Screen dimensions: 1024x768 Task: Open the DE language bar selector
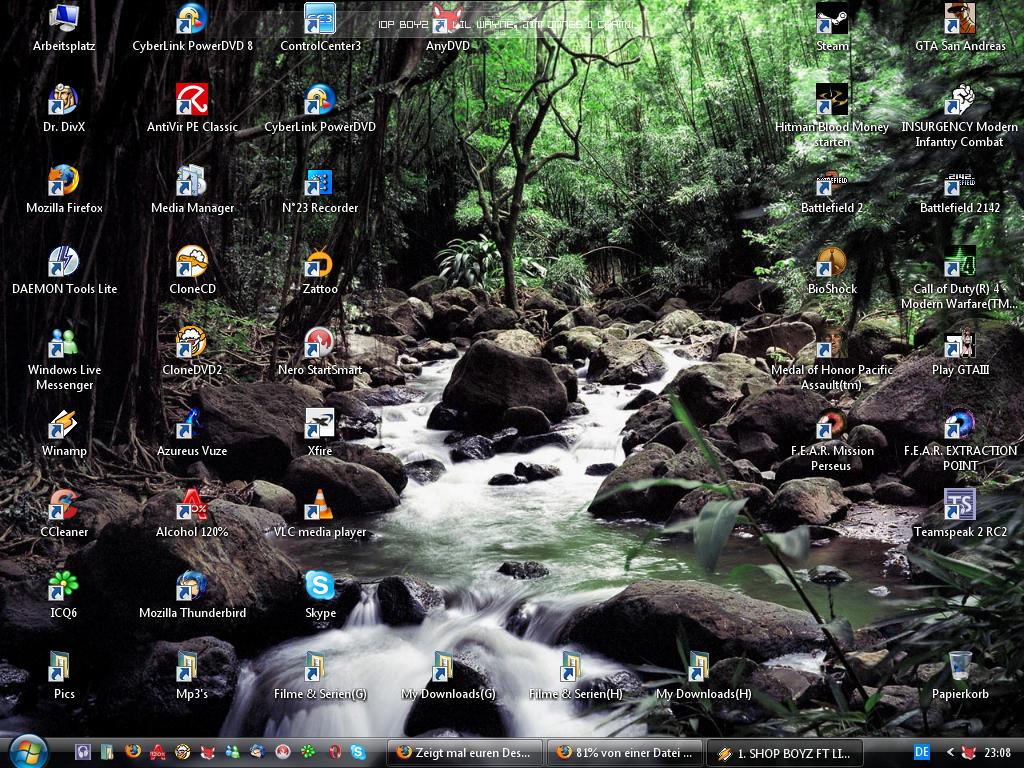pyautogui.click(x=922, y=752)
